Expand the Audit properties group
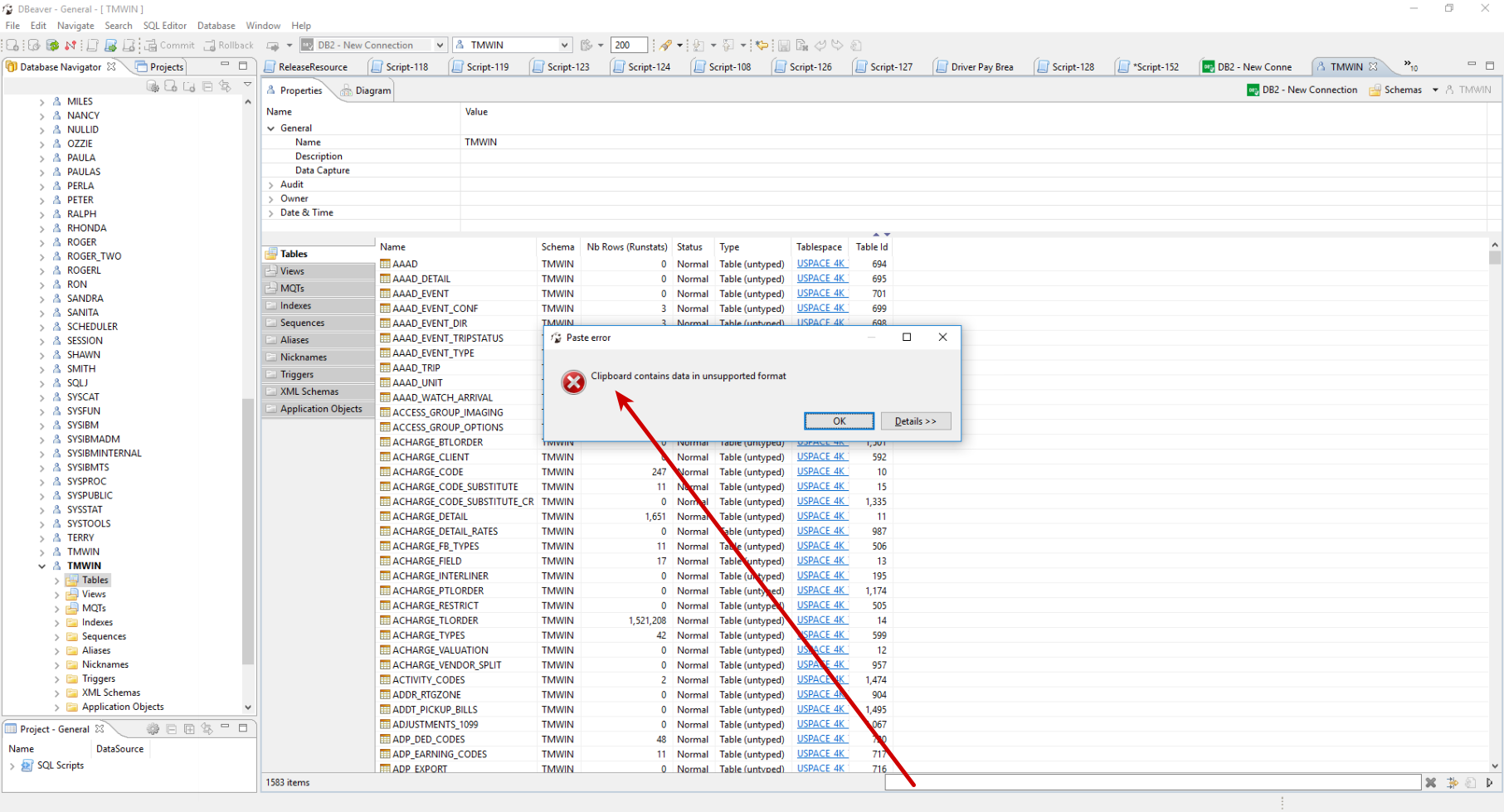Image resolution: width=1504 pixels, height=812 pixels. click(271, 185)
